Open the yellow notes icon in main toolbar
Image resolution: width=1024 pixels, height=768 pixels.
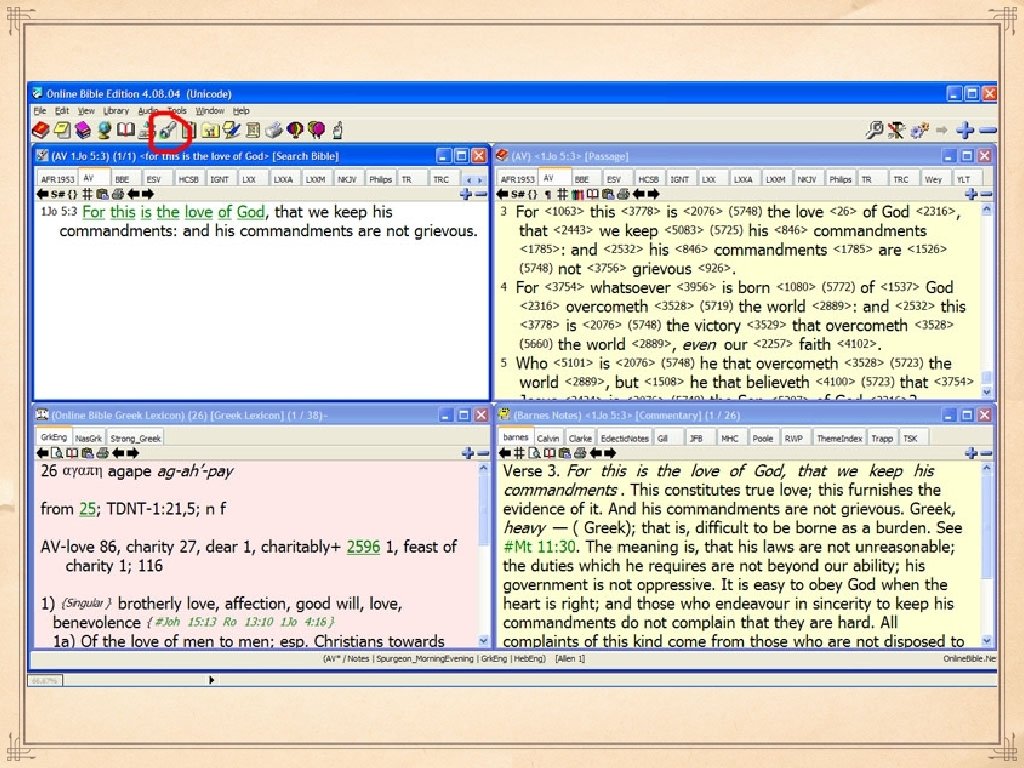tap(62, 131)
